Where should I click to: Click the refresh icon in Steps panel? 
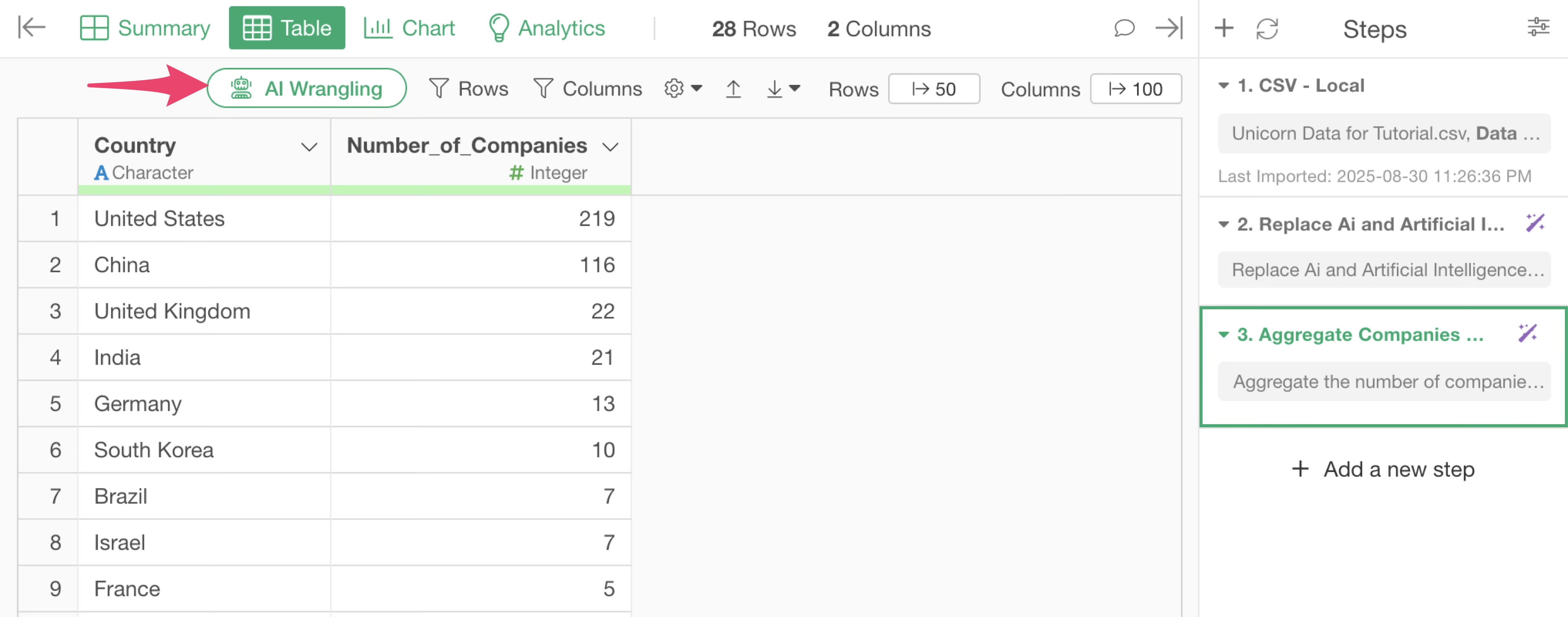[x=1267, y=29]
